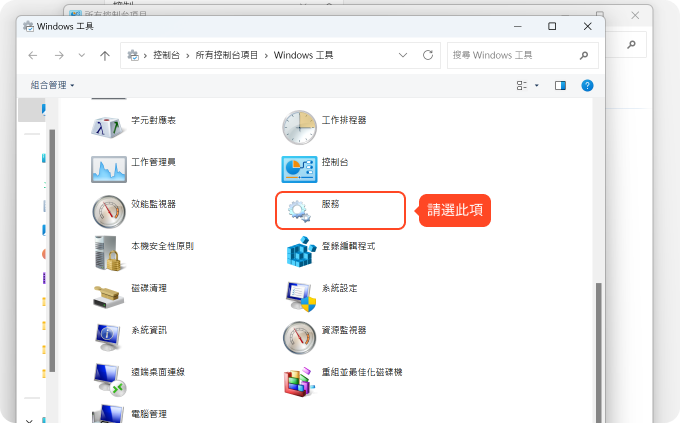Open the 系統設定 shield monitor icon
Image resolution: width=680 pixels, height=423 pixels.
(301, 296)
